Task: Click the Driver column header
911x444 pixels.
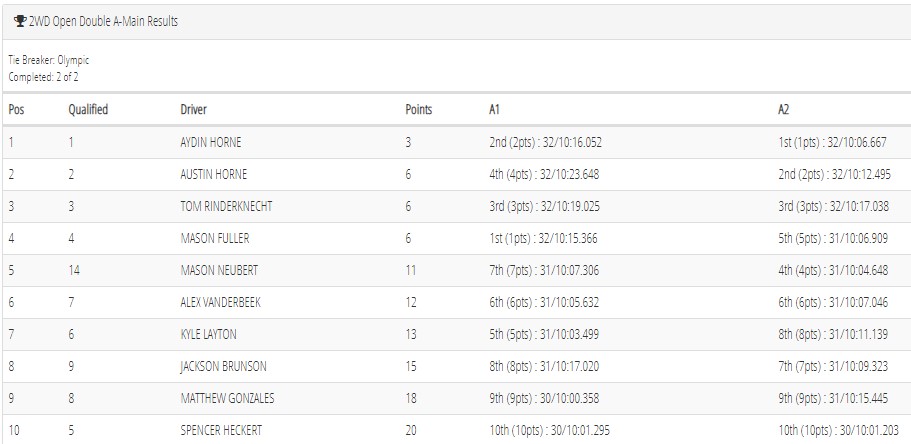Action: tap(193, 109)
